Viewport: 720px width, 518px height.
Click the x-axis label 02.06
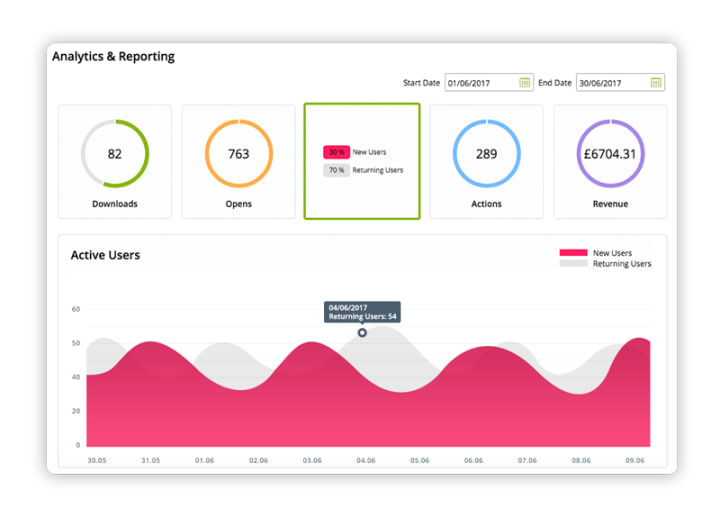[x=258, y=460]
